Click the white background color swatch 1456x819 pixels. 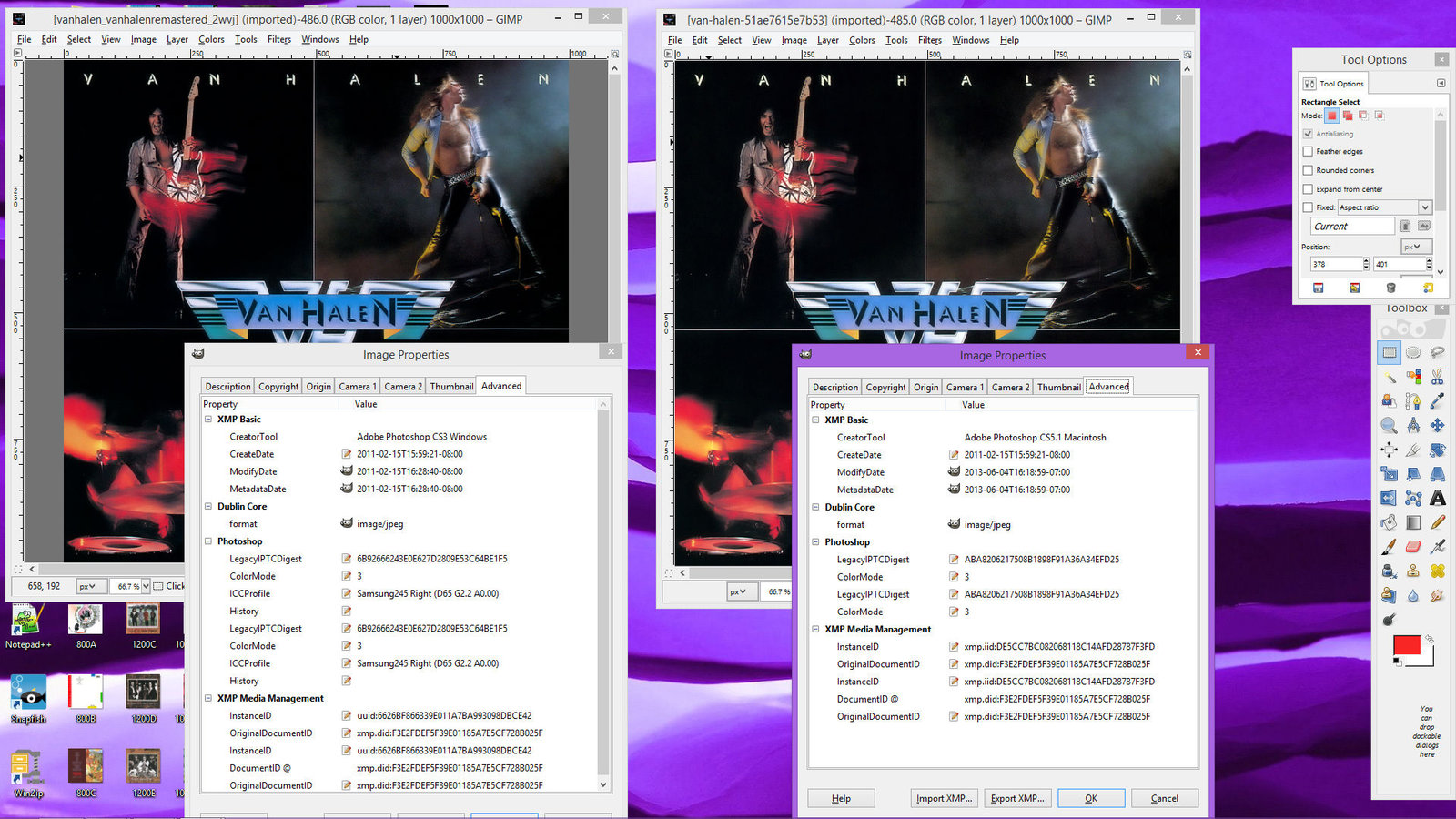point(1429,661)
